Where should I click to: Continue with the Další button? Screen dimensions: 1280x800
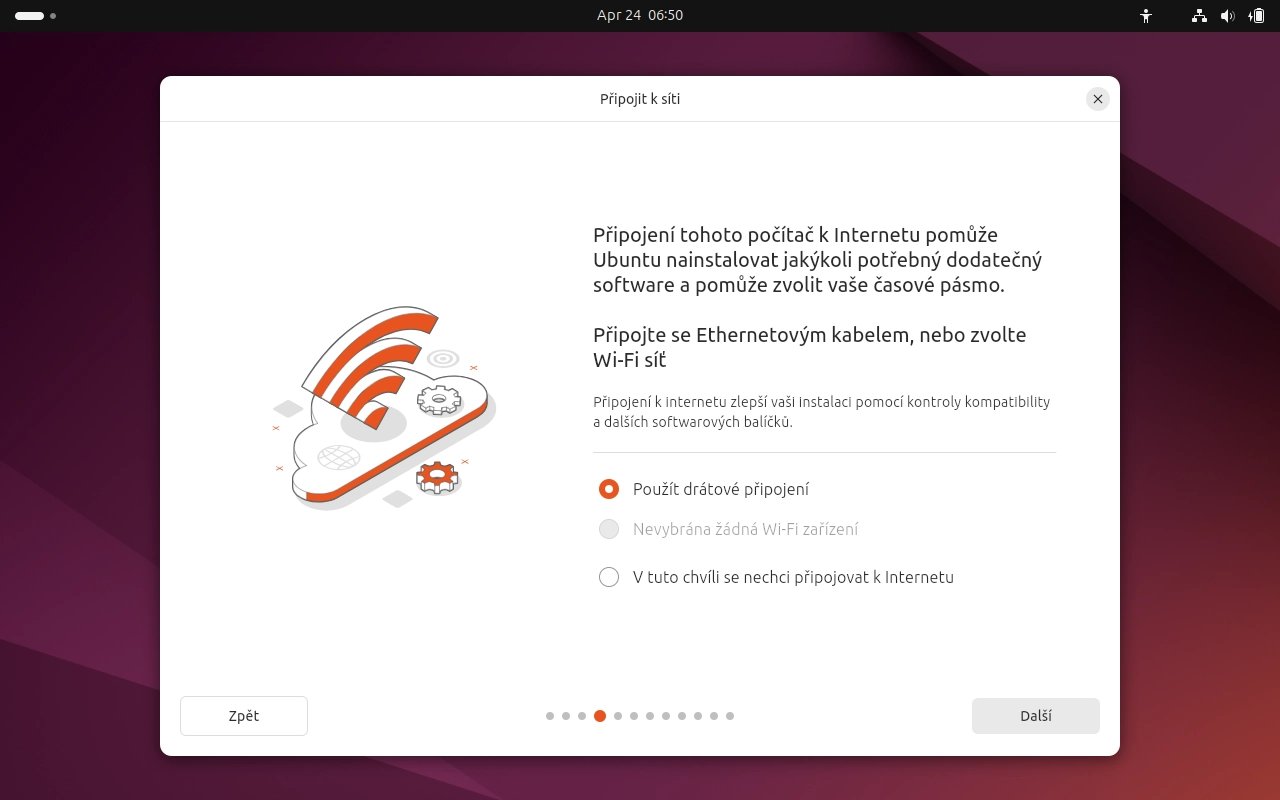(1036, 716)
